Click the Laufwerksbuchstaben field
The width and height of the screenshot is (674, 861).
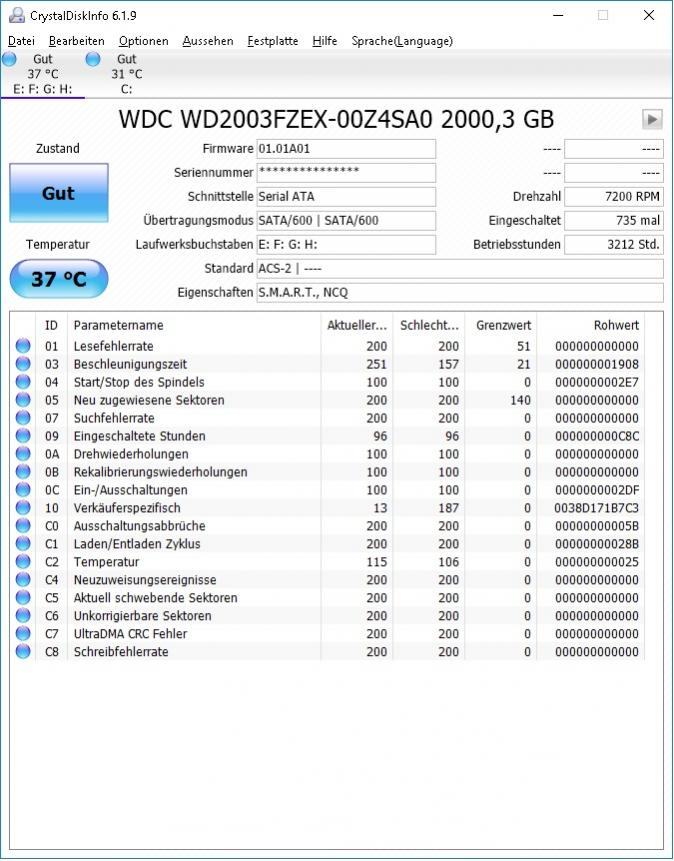[346, 244]
